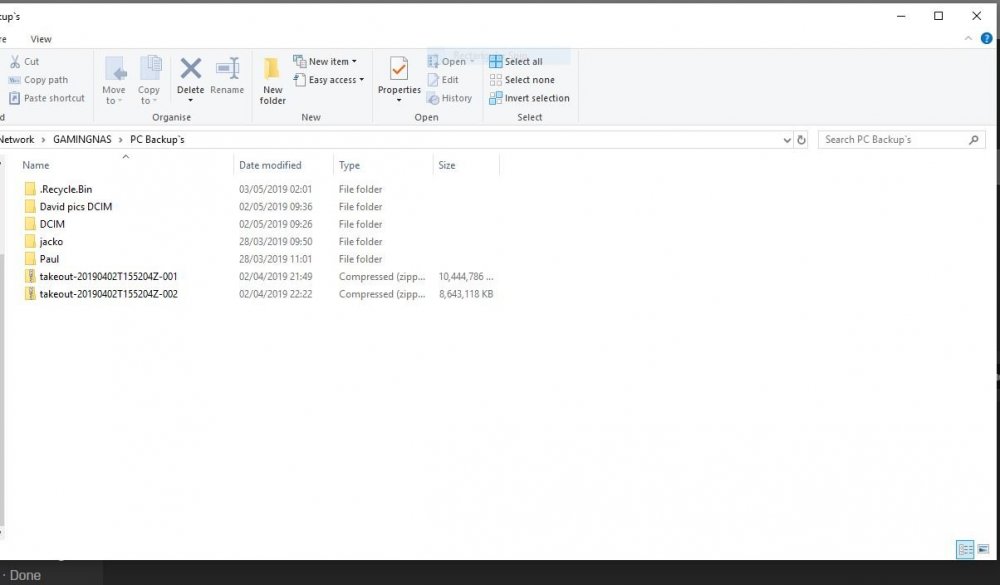This screenshot has height=585, width=1000.
Task: Click PC Backup's in the breadcrumb path
Action: tap(157, 140)
